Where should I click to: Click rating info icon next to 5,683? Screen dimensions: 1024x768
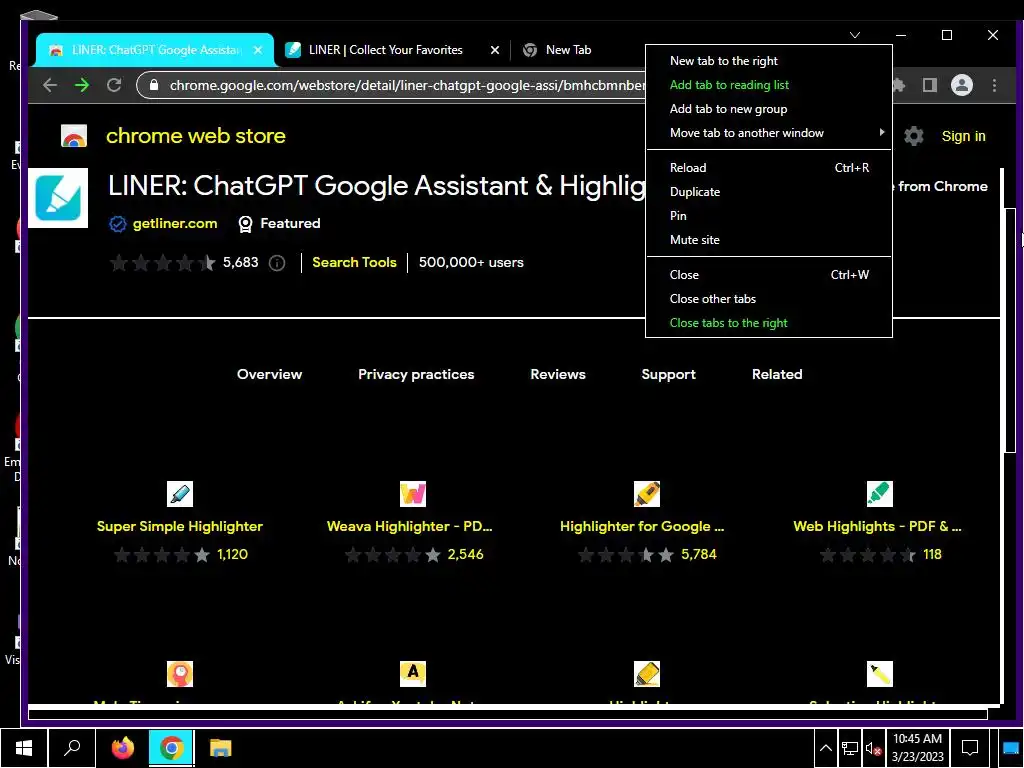277,263
